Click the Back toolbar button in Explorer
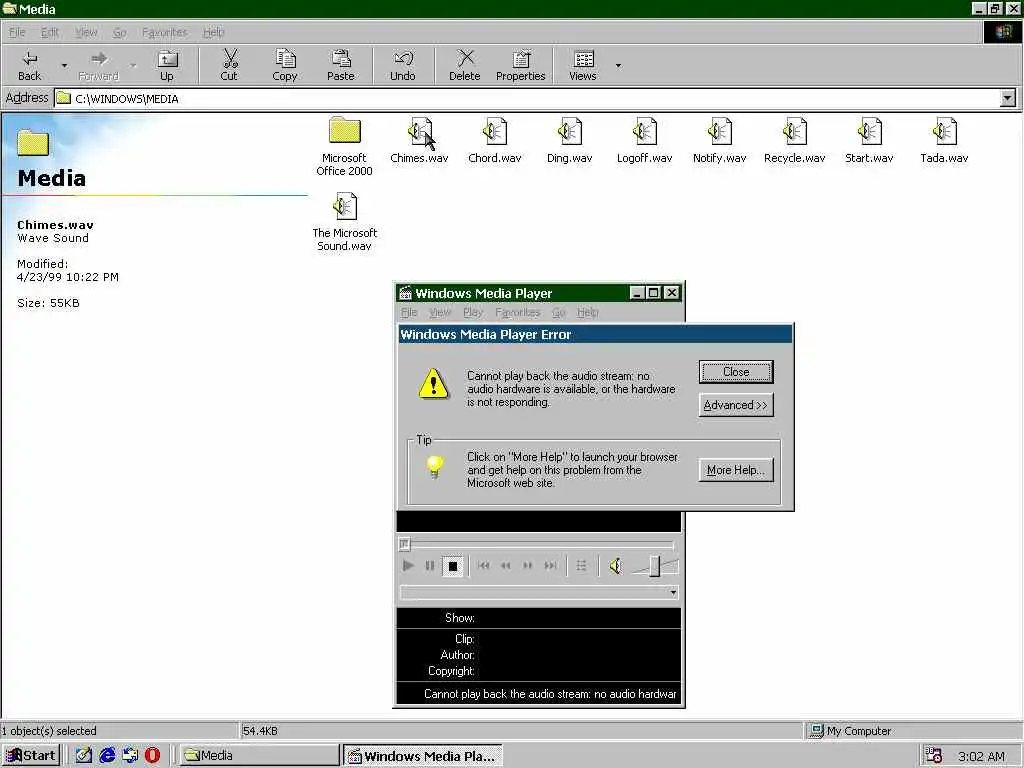 [x=29, y=65]
